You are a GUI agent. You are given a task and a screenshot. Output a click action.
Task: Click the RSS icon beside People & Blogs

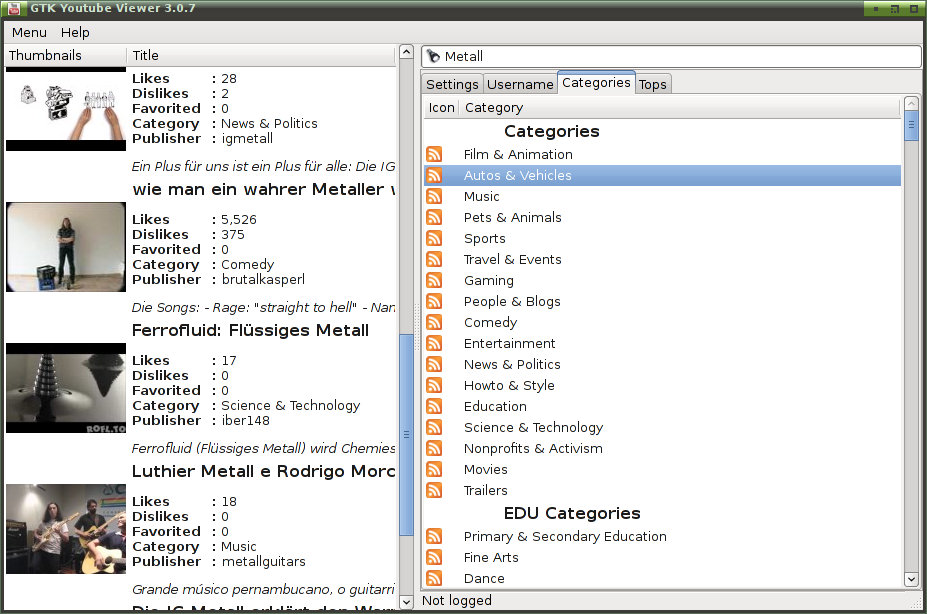pyautogui.click(x=434, y=301)
